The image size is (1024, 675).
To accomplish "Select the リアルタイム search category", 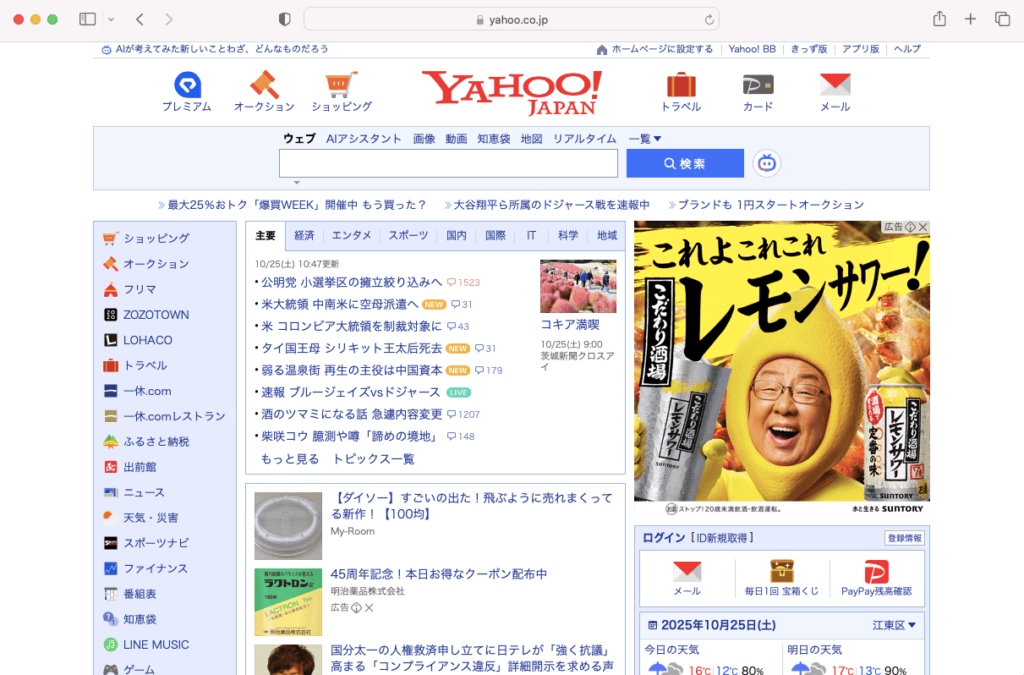I will pos(584,138).
